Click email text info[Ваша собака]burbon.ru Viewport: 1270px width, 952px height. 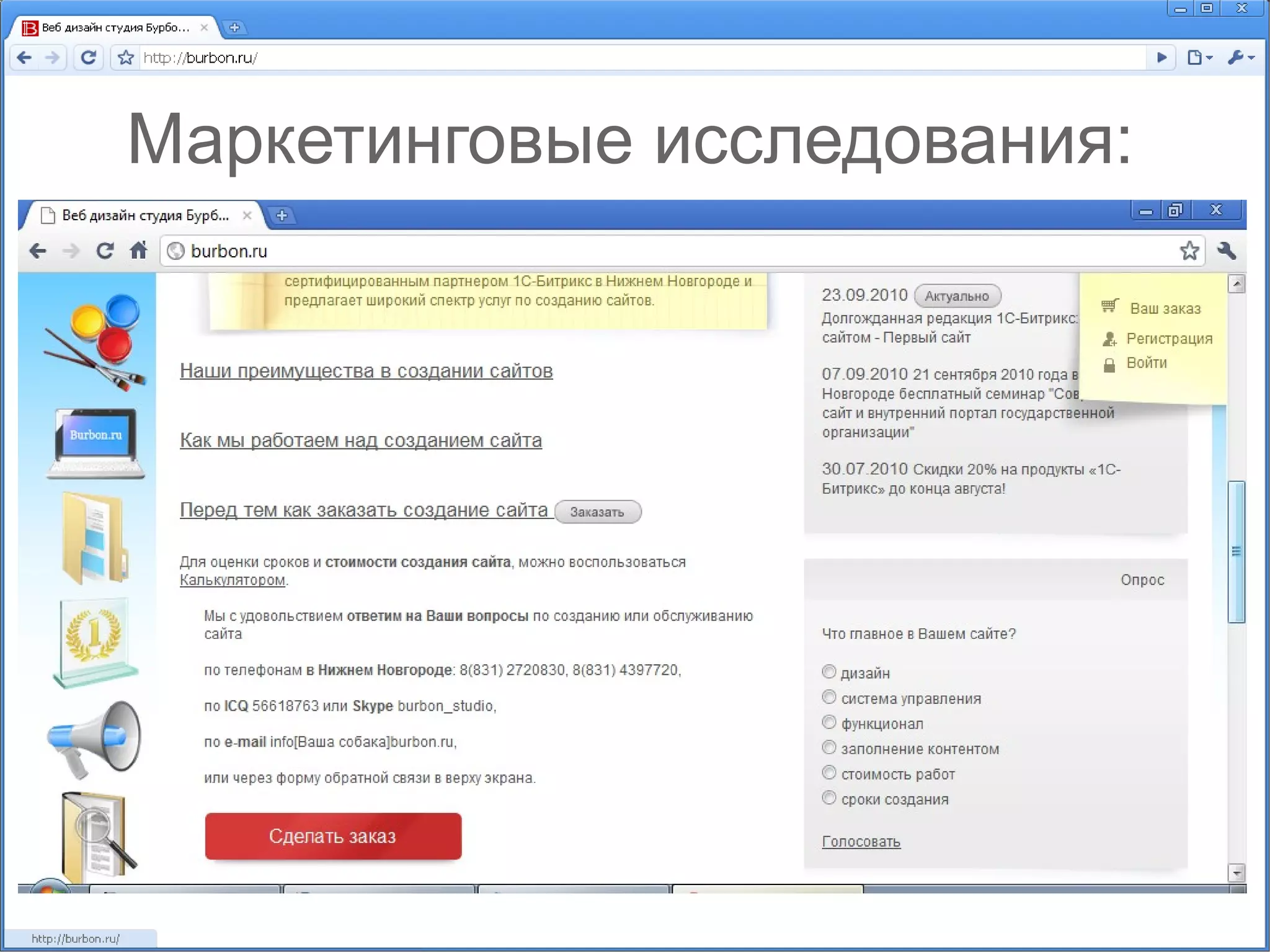click(x=362, y=742)
